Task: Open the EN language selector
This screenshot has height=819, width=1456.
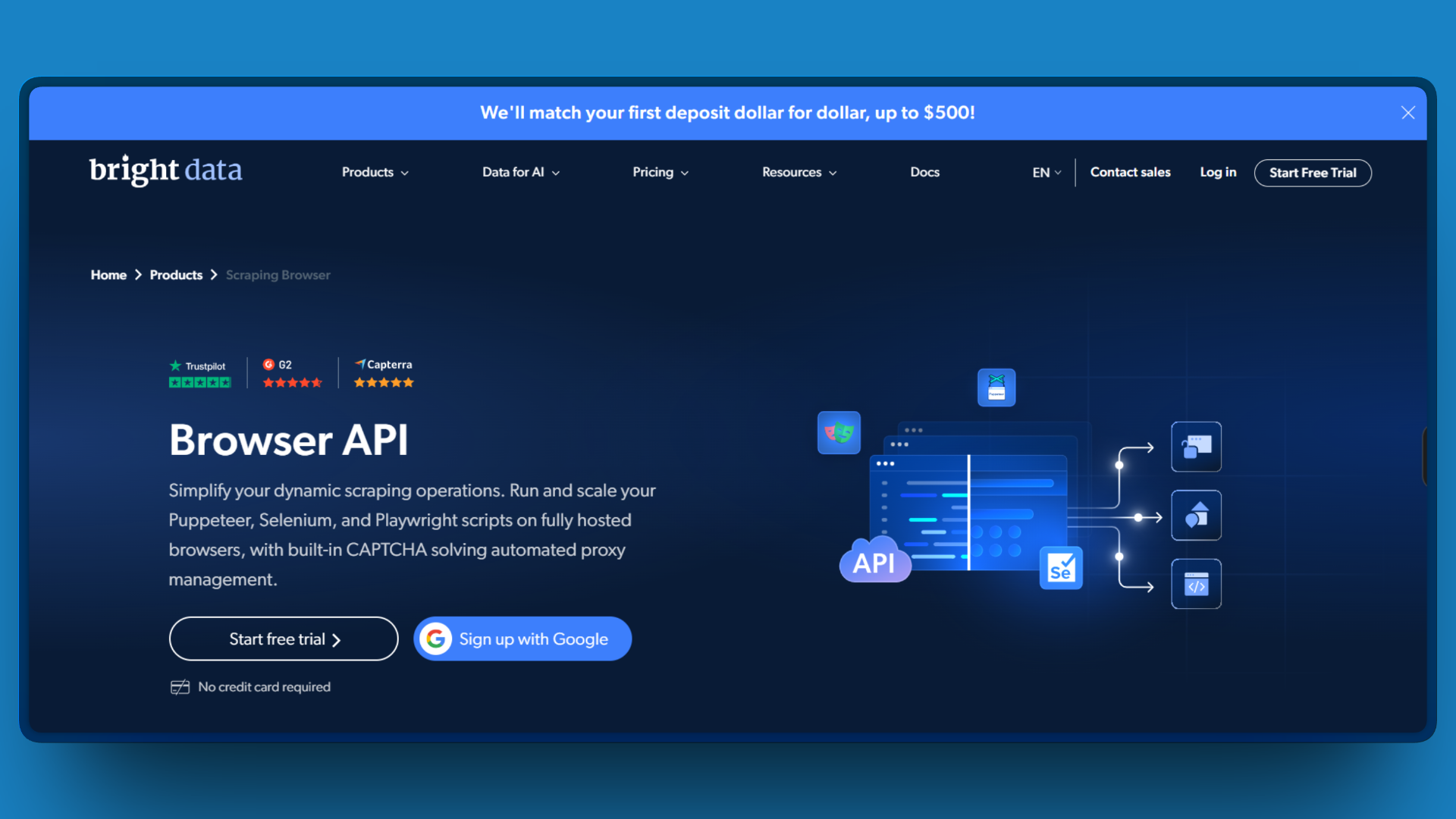Action: (1046, 172)
